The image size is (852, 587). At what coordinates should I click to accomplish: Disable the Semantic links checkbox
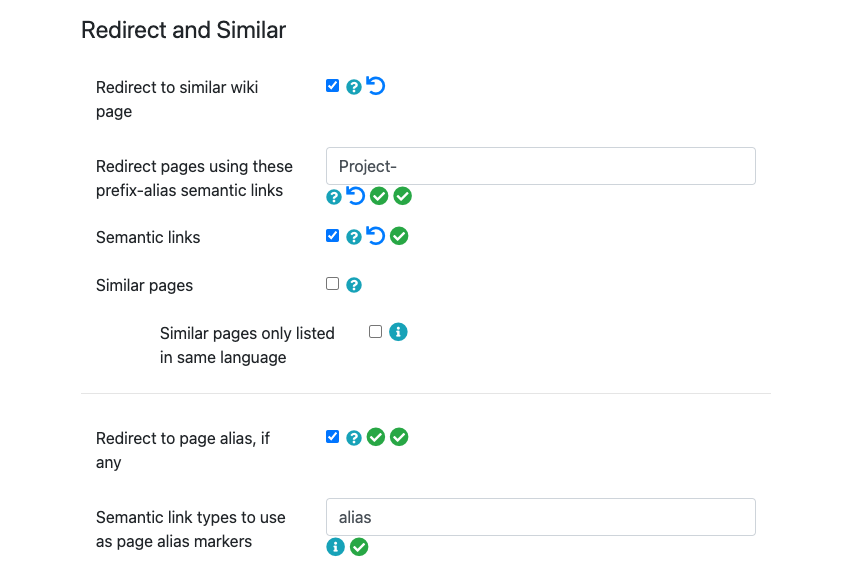point(333,236)
